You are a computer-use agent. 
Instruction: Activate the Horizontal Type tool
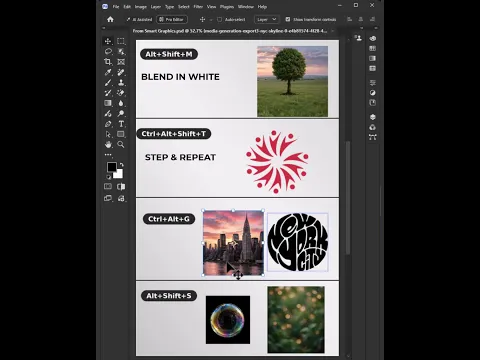pyautogui.click(x=121, y=124)
